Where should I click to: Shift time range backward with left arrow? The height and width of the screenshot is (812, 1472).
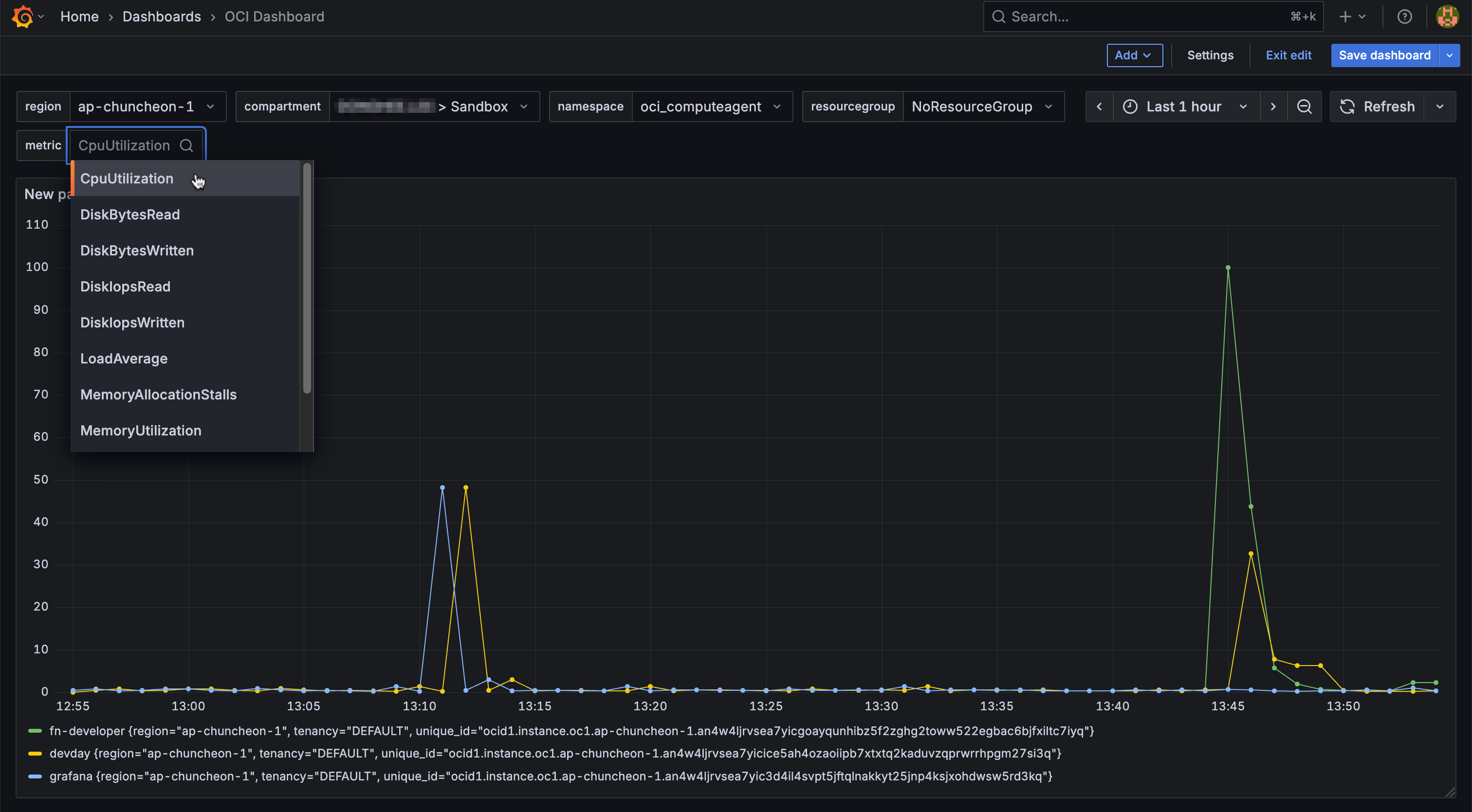[x=1099, y=107]
